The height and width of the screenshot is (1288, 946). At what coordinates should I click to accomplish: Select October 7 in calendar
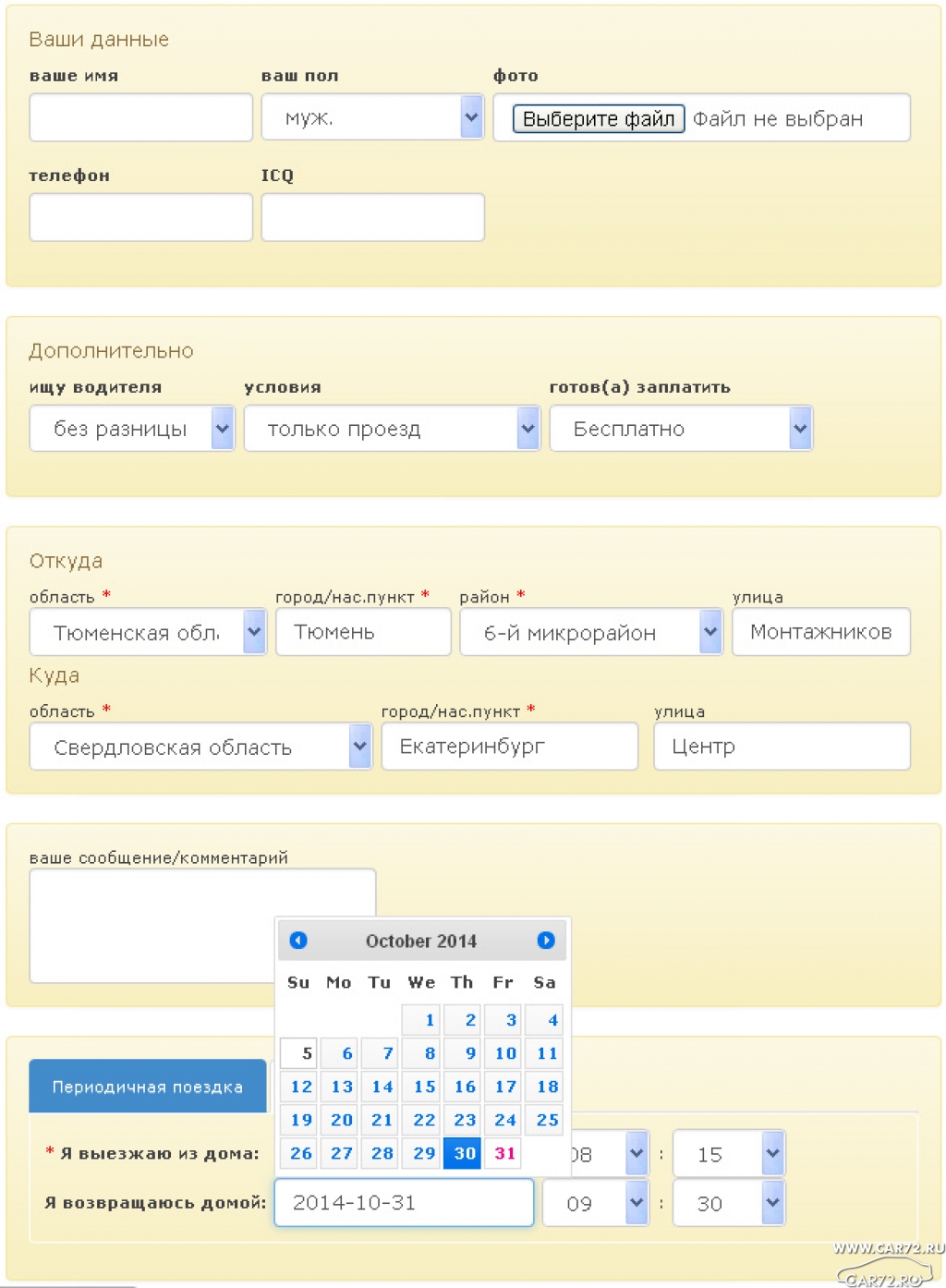(380, 1053)
